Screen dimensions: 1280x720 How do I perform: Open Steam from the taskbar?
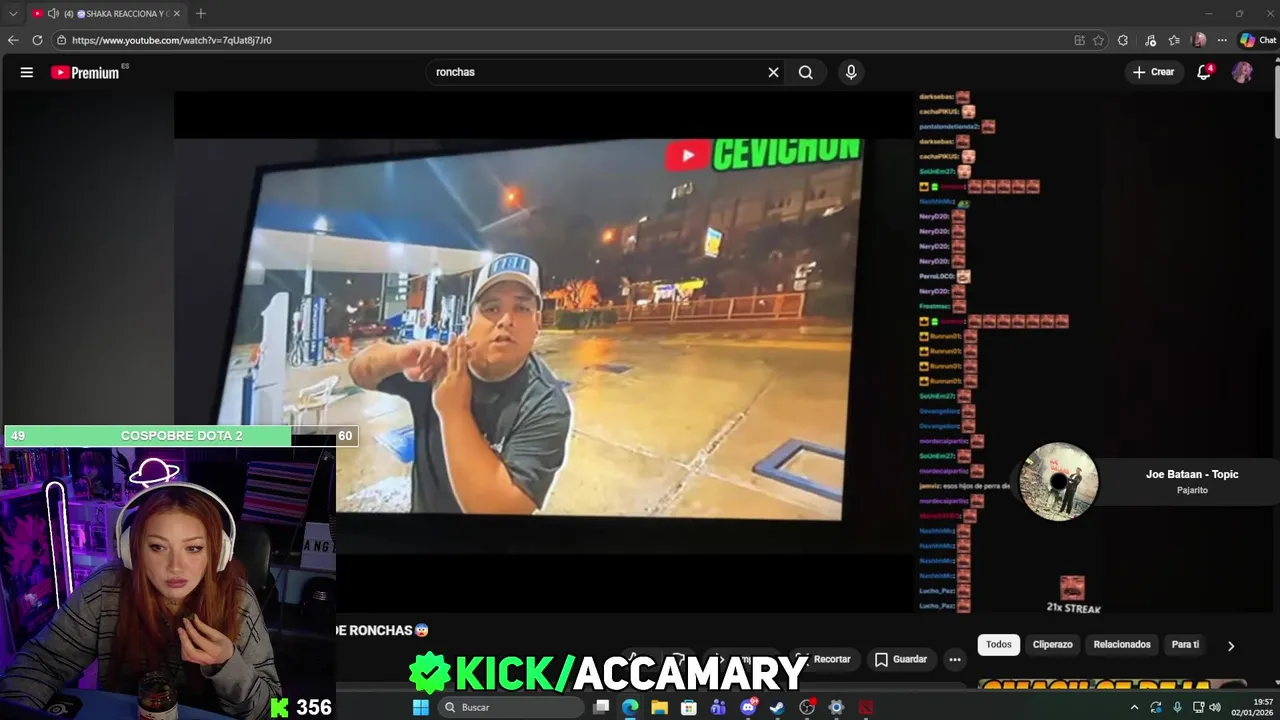777,707
